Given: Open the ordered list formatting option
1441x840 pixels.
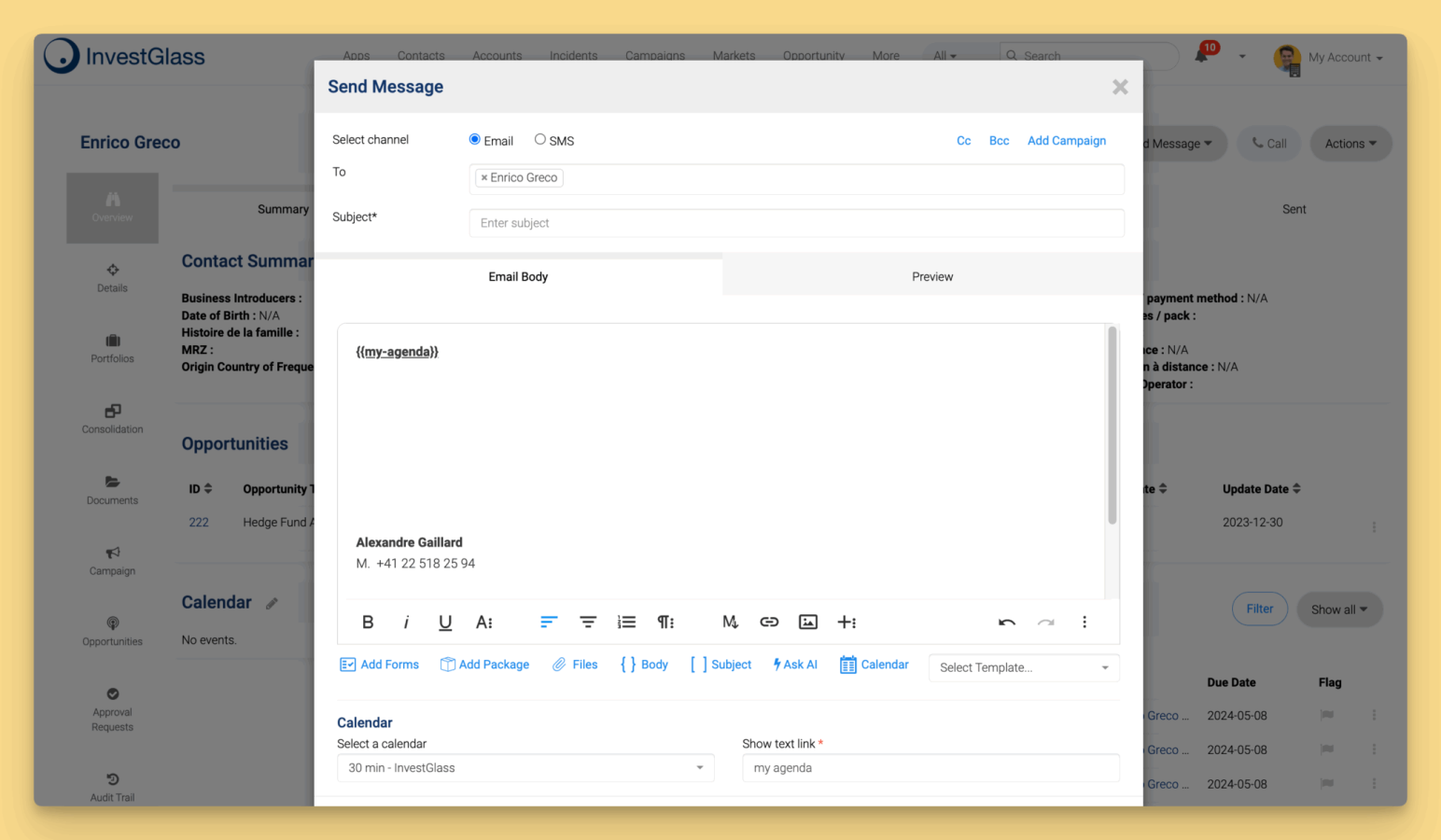Looking at the screenshot, I should [x=626, y=623].
